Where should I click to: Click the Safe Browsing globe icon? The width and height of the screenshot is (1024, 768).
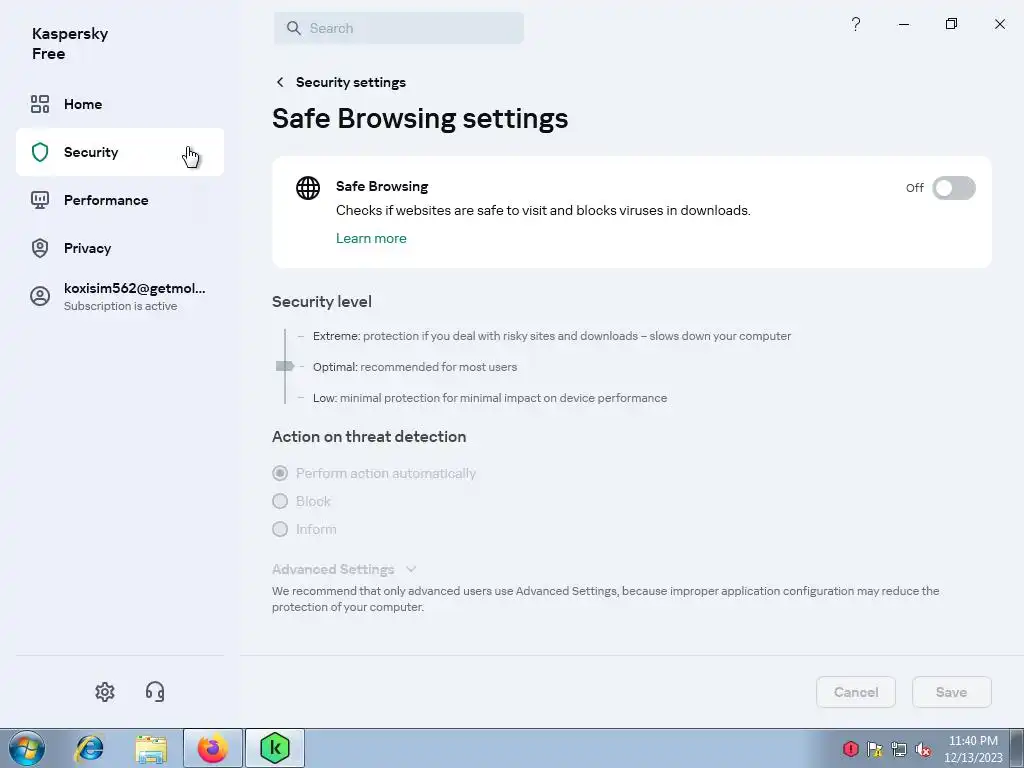pos(308,188)
